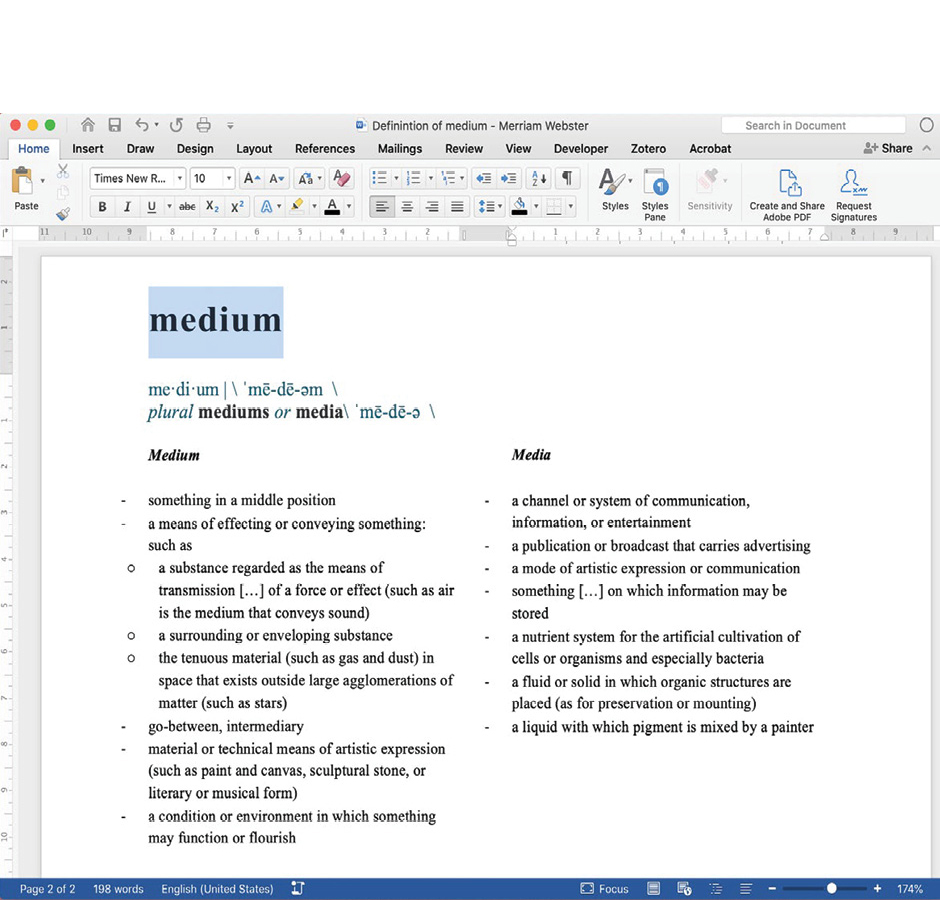Switch to the References tab
Image resolution: width=940 pixels, height=900 pixels.
point(325,148)
